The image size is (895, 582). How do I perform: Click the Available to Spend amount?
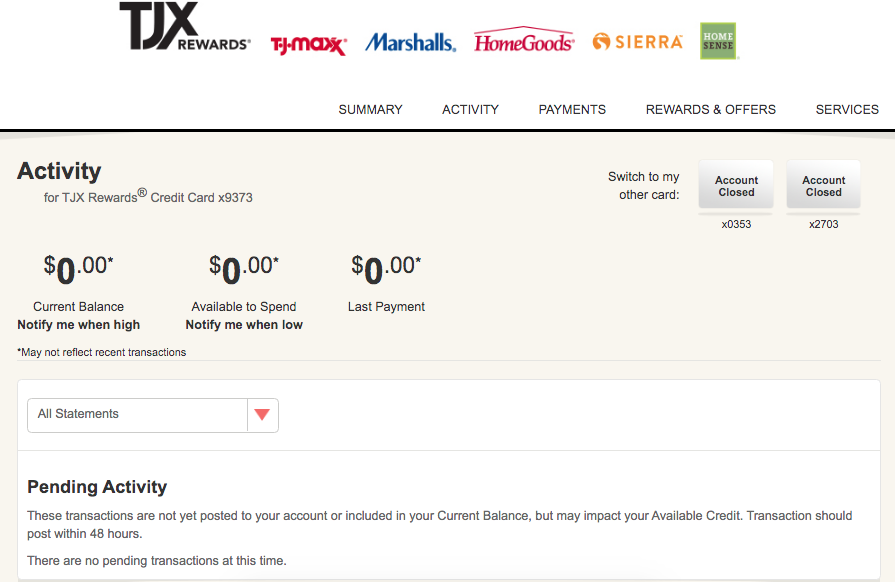pyautogui.click(x=244, y=269)
